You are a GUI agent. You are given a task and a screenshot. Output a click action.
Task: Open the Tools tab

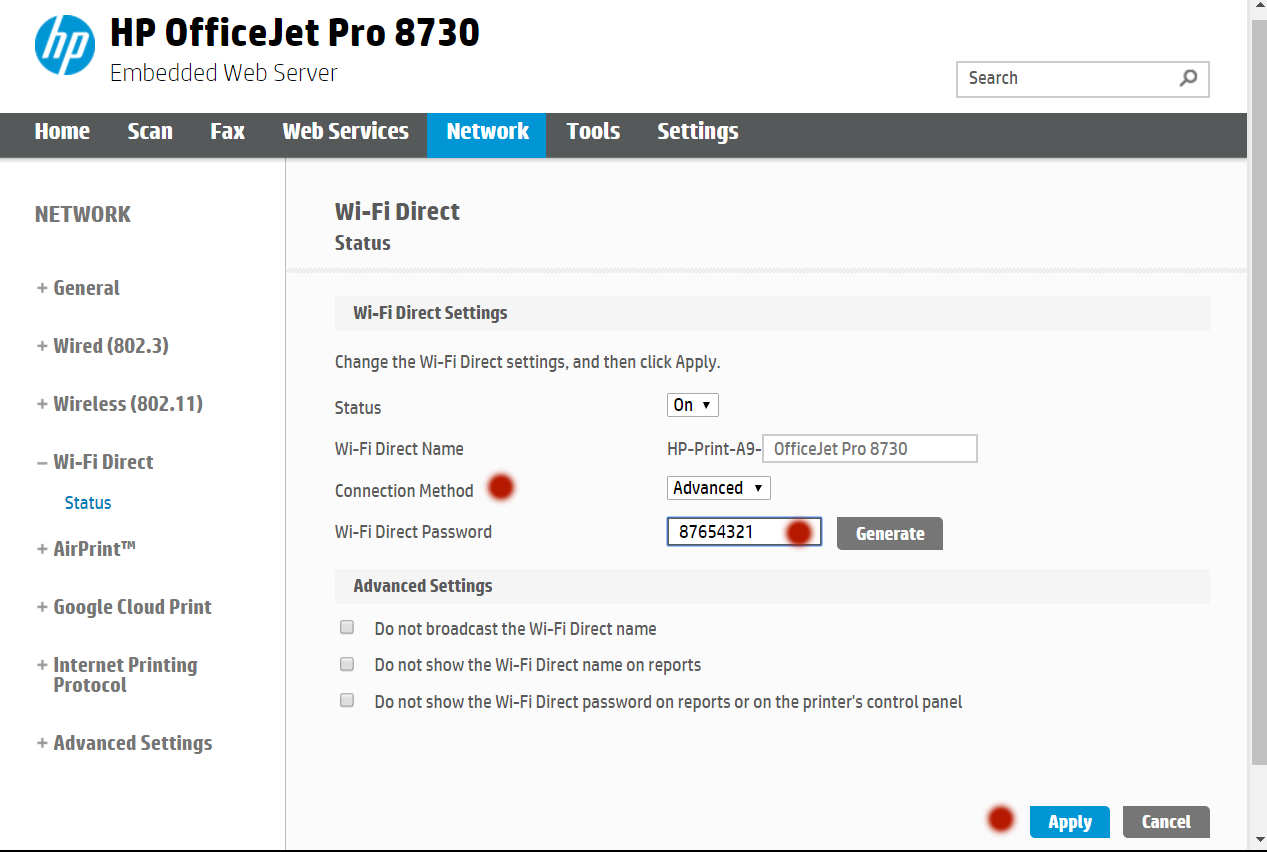coord(593,131)
